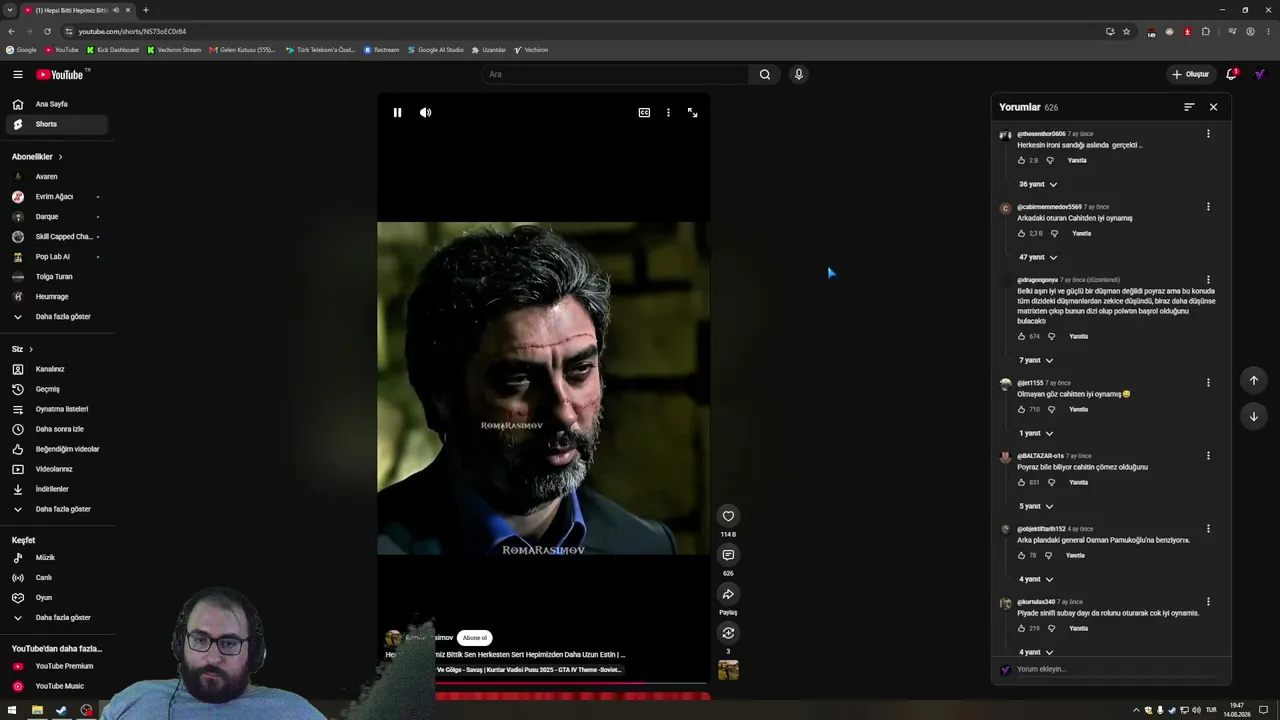Open YouTube Premium in the sidebar
This screenshot has width=1280, height=720.
point(57,666)
